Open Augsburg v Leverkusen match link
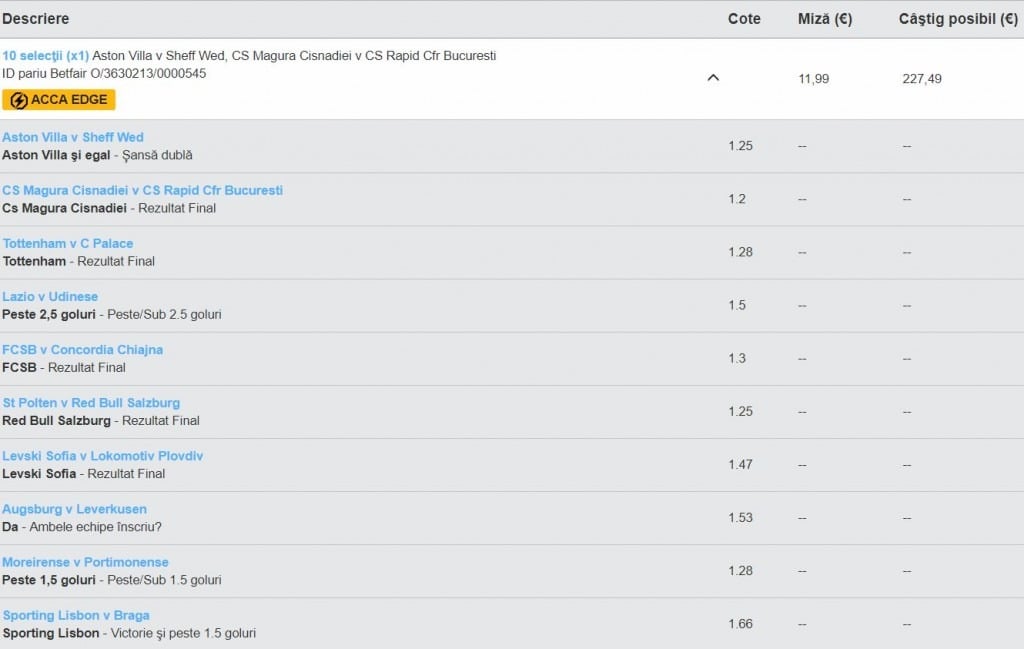The height and width of the screenshot is (649, 1024). pyautogui.click(x=74, y=509)
